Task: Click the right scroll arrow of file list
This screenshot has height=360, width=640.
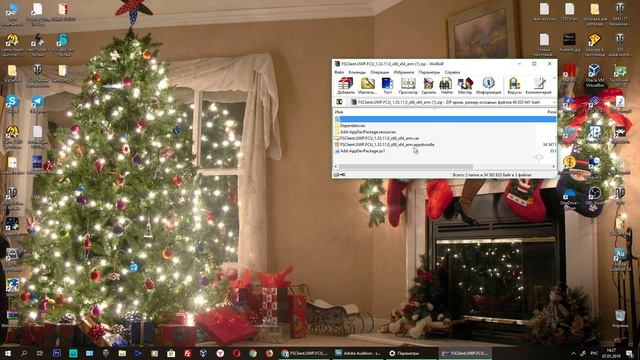Action: 554,167
